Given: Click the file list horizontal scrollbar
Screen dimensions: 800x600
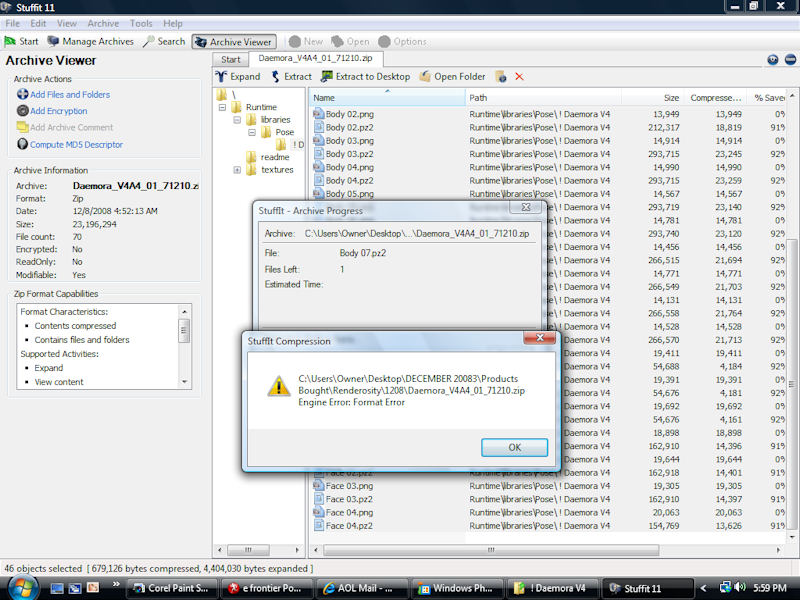Looking at the screenshot, I should pos(491,550).
